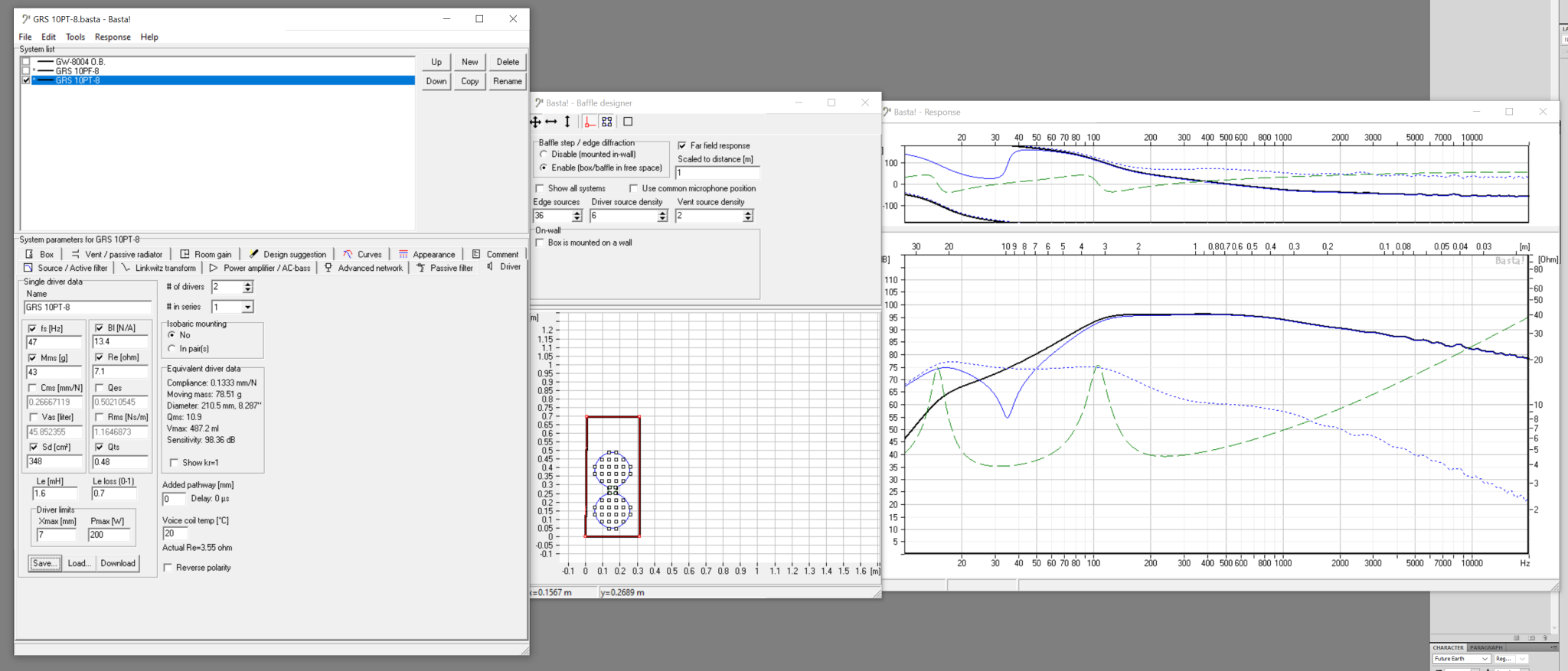Viewport: 1568px width, 671px height.
Task: Click the Copy system button
Action: pos(470,81)
